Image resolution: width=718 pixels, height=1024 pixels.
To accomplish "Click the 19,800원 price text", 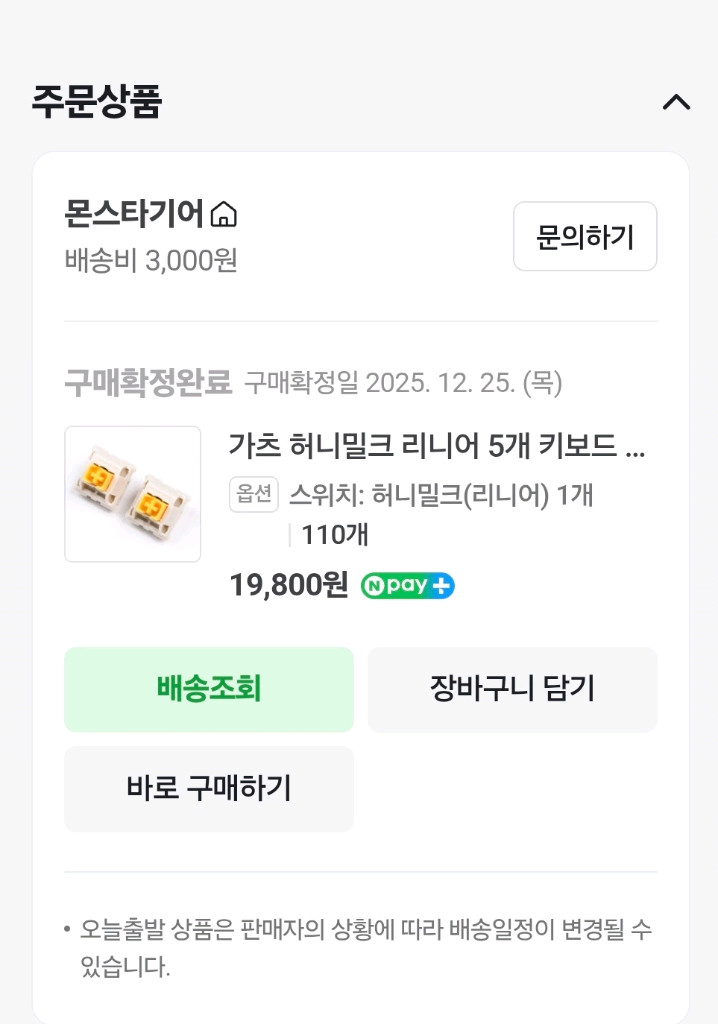I will pos(287,586).
